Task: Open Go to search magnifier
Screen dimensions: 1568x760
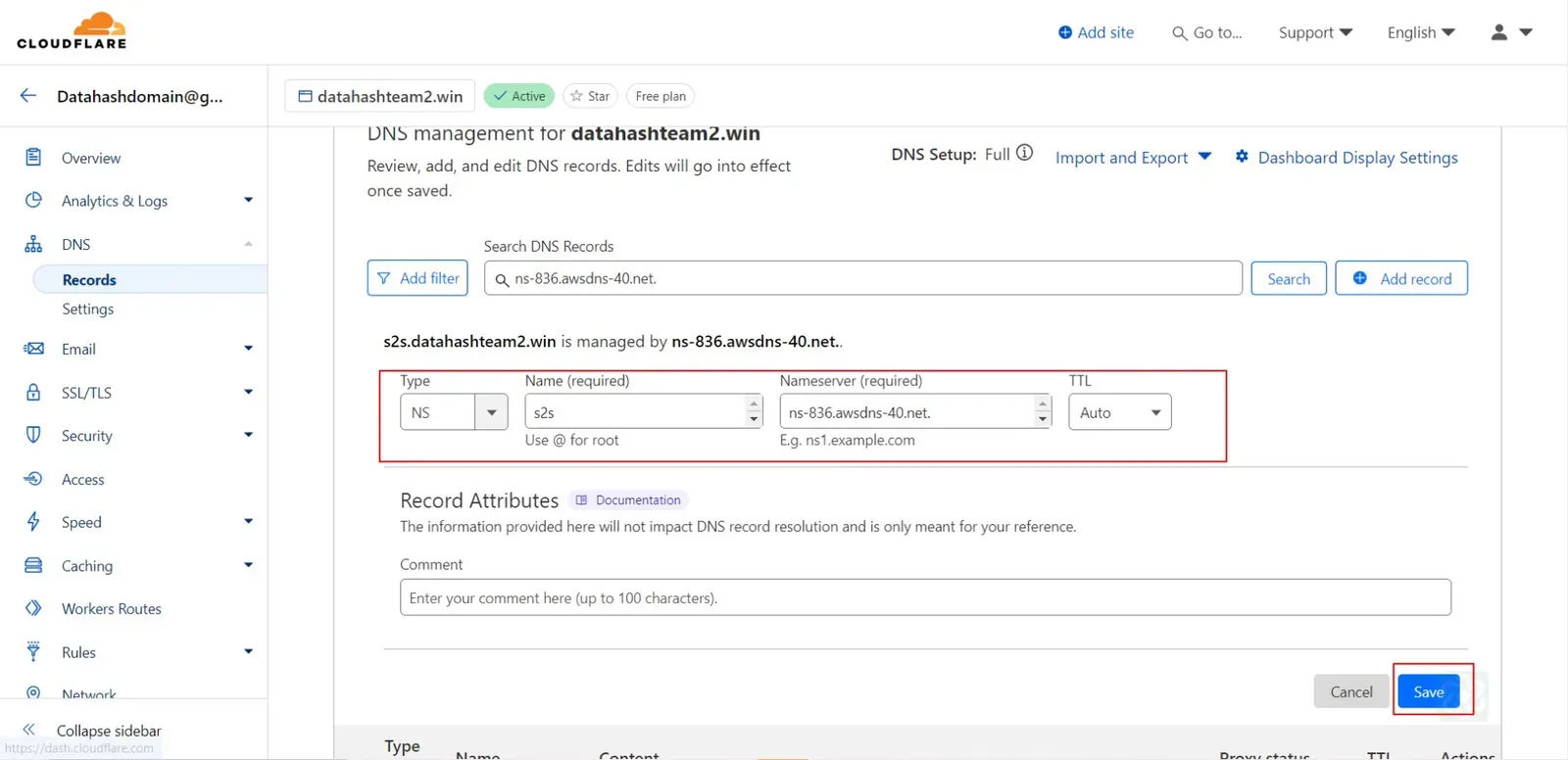Action: pyautogui.click(x=1179, y=33)
